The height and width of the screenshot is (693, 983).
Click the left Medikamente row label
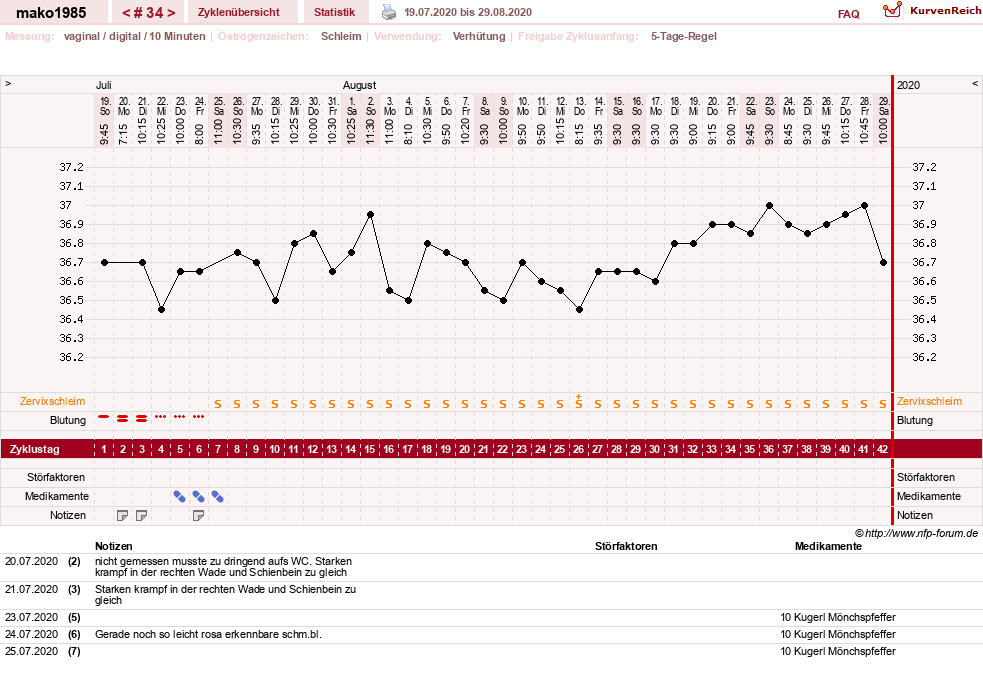click(x=56, y=496)
